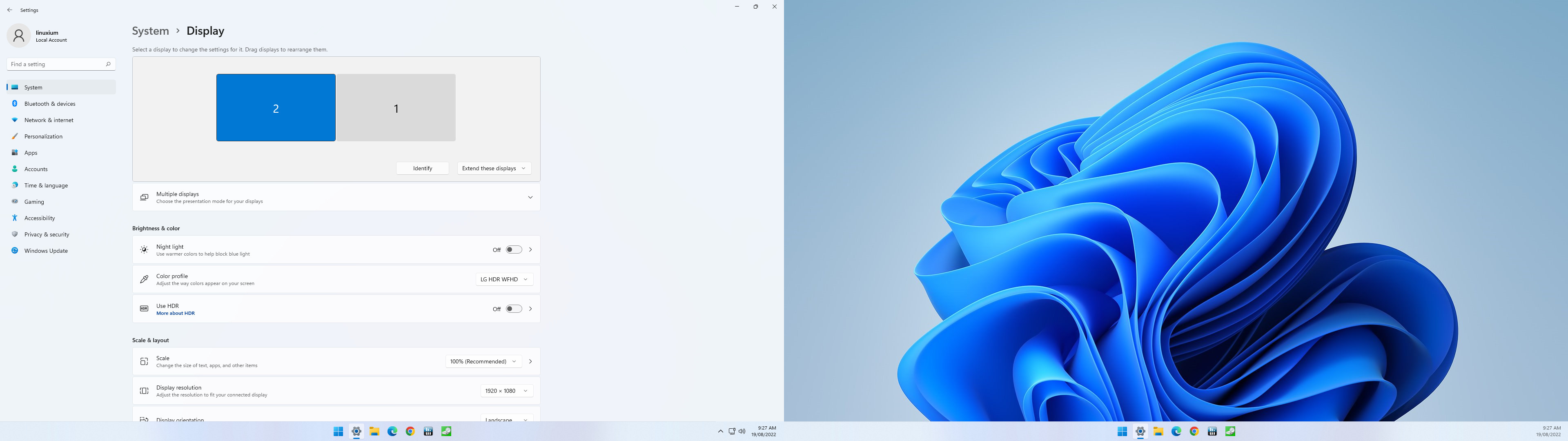Select Privacy & security in the sidebar
This screenshot has width=1568, height=441.
(61, 234)
